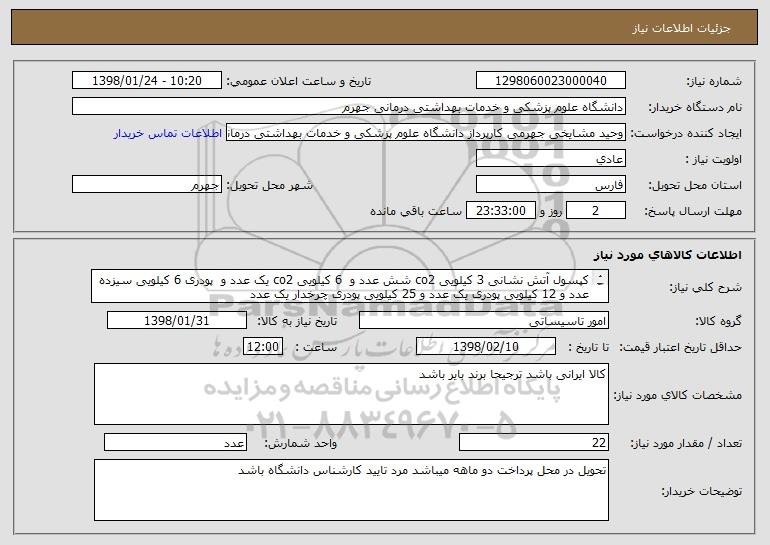
Task: Select the remaining days field showing 2
Action: [596, 211]
